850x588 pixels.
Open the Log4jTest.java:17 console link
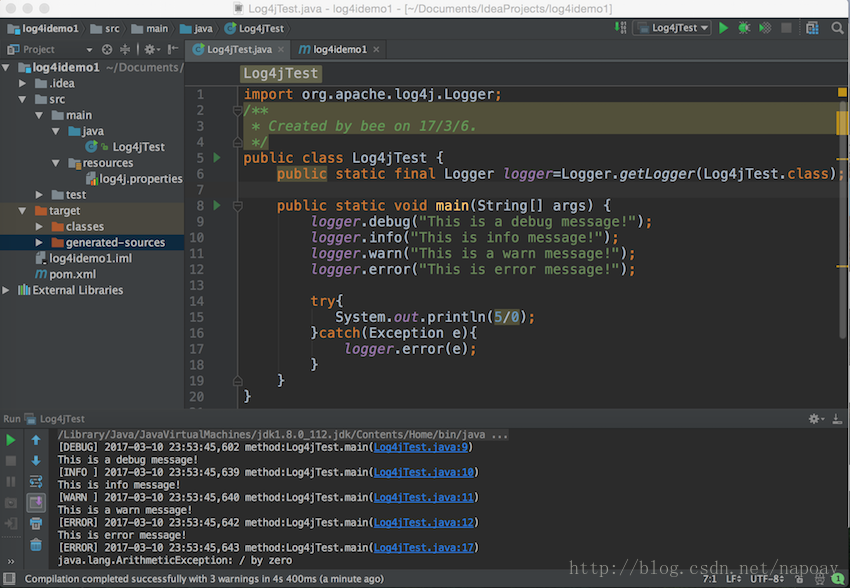(x=423, y=547)
